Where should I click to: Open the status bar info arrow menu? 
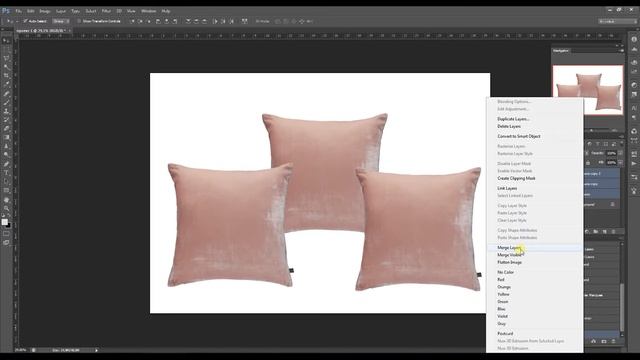click(96, 350)
